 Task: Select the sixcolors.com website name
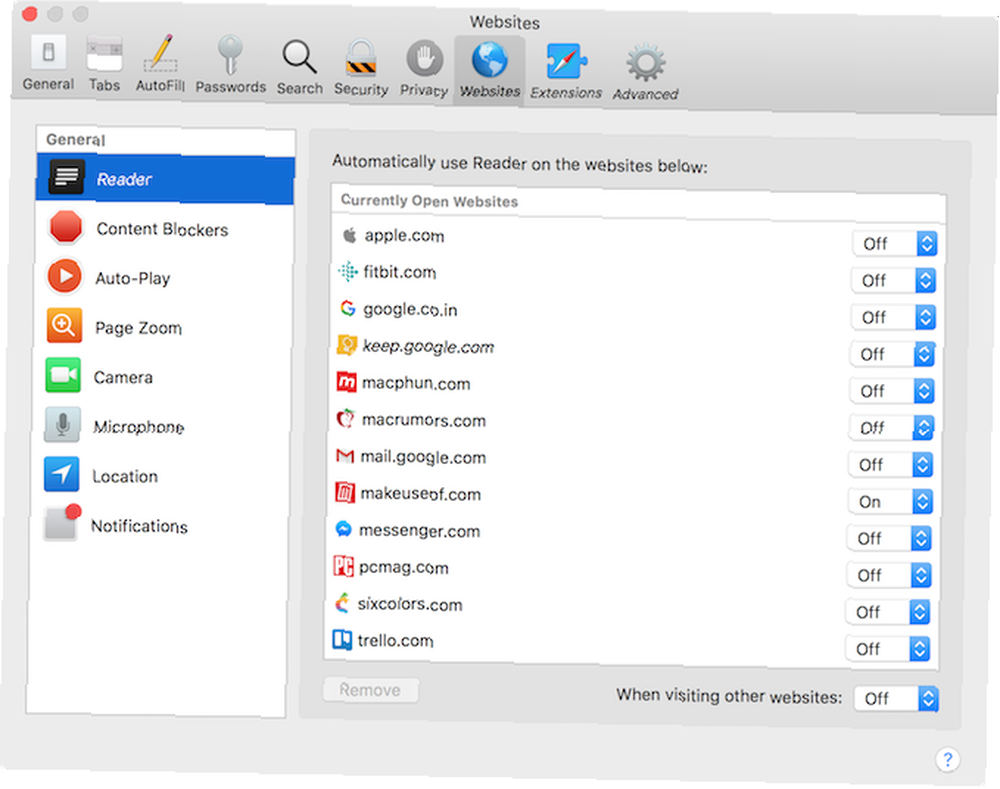409,604
